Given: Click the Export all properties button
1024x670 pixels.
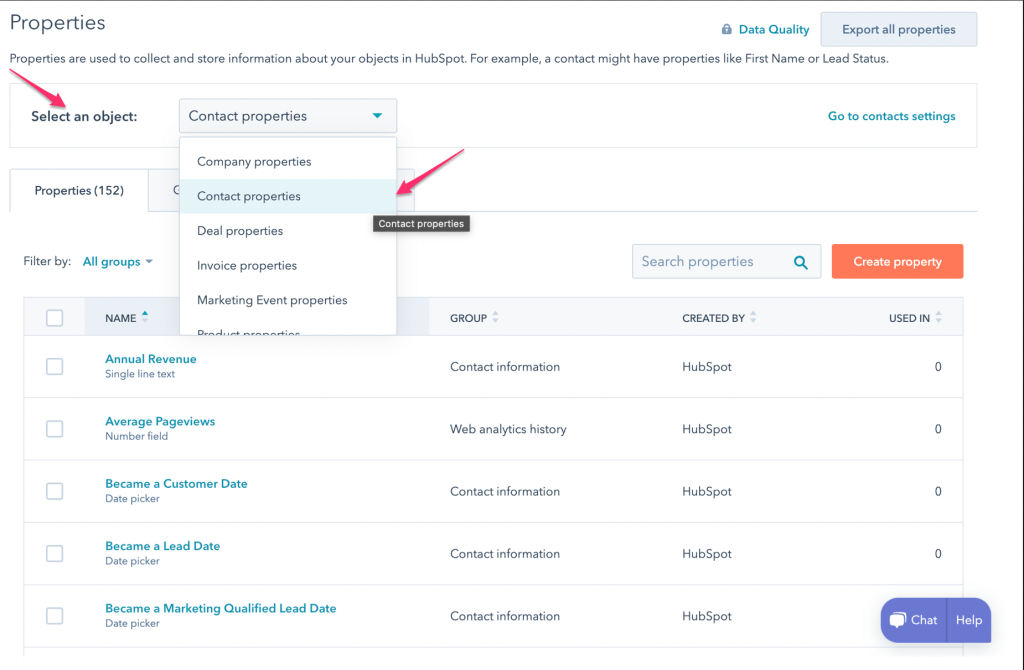Looking at the screenshot, I should point(899,29).
